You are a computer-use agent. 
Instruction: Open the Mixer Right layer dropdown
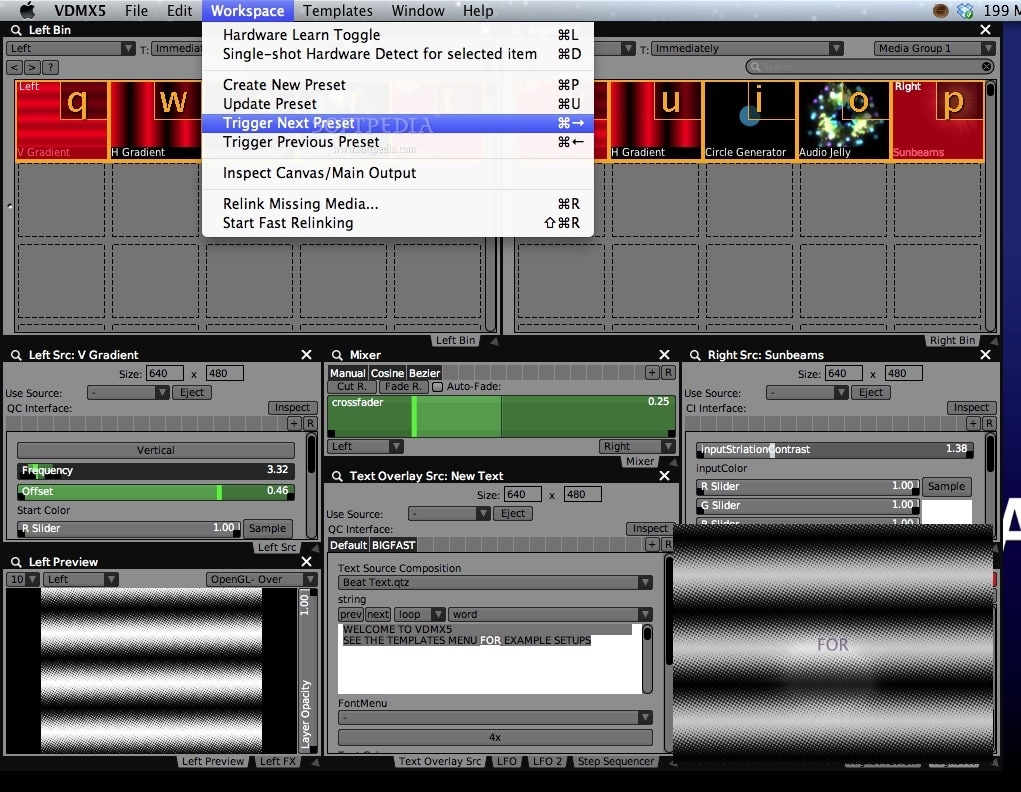637,446
